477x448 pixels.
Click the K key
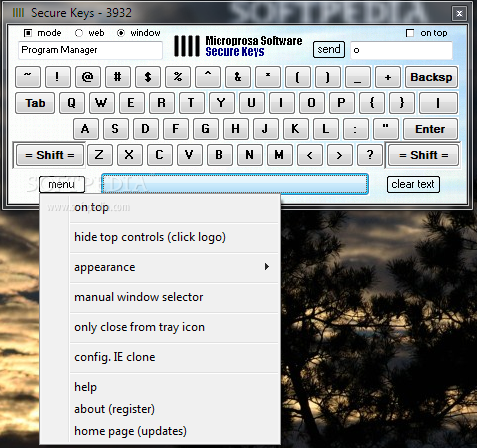296,129
